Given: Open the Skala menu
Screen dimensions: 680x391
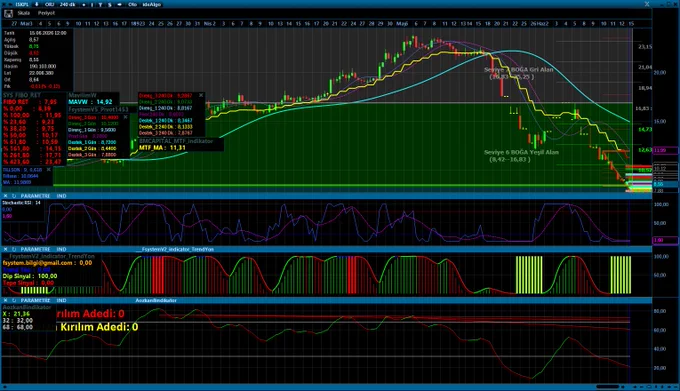Looking at the screenshot, I should tap(23, 13).
